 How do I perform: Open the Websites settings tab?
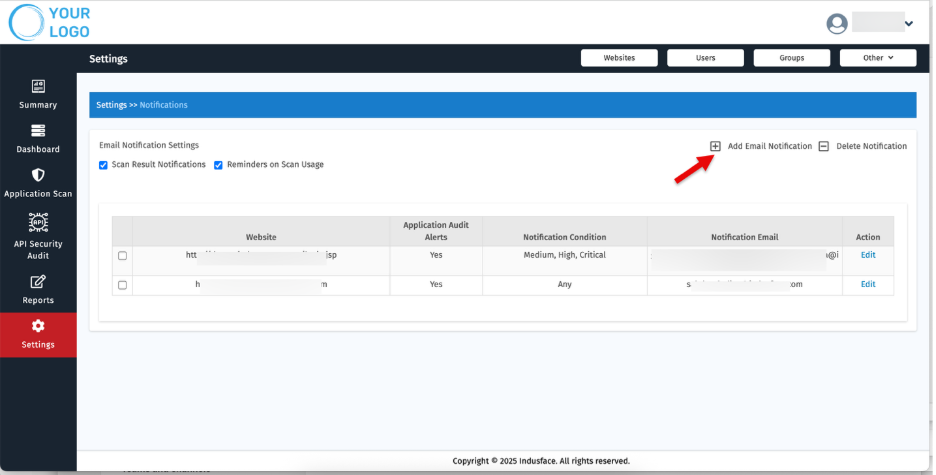pos(619,58)
